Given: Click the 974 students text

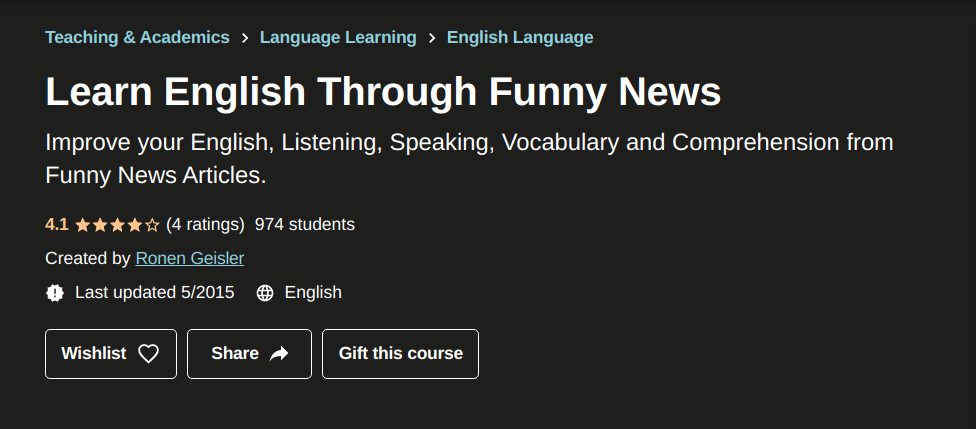Looking at the screenshot, I should coord(305,224).
